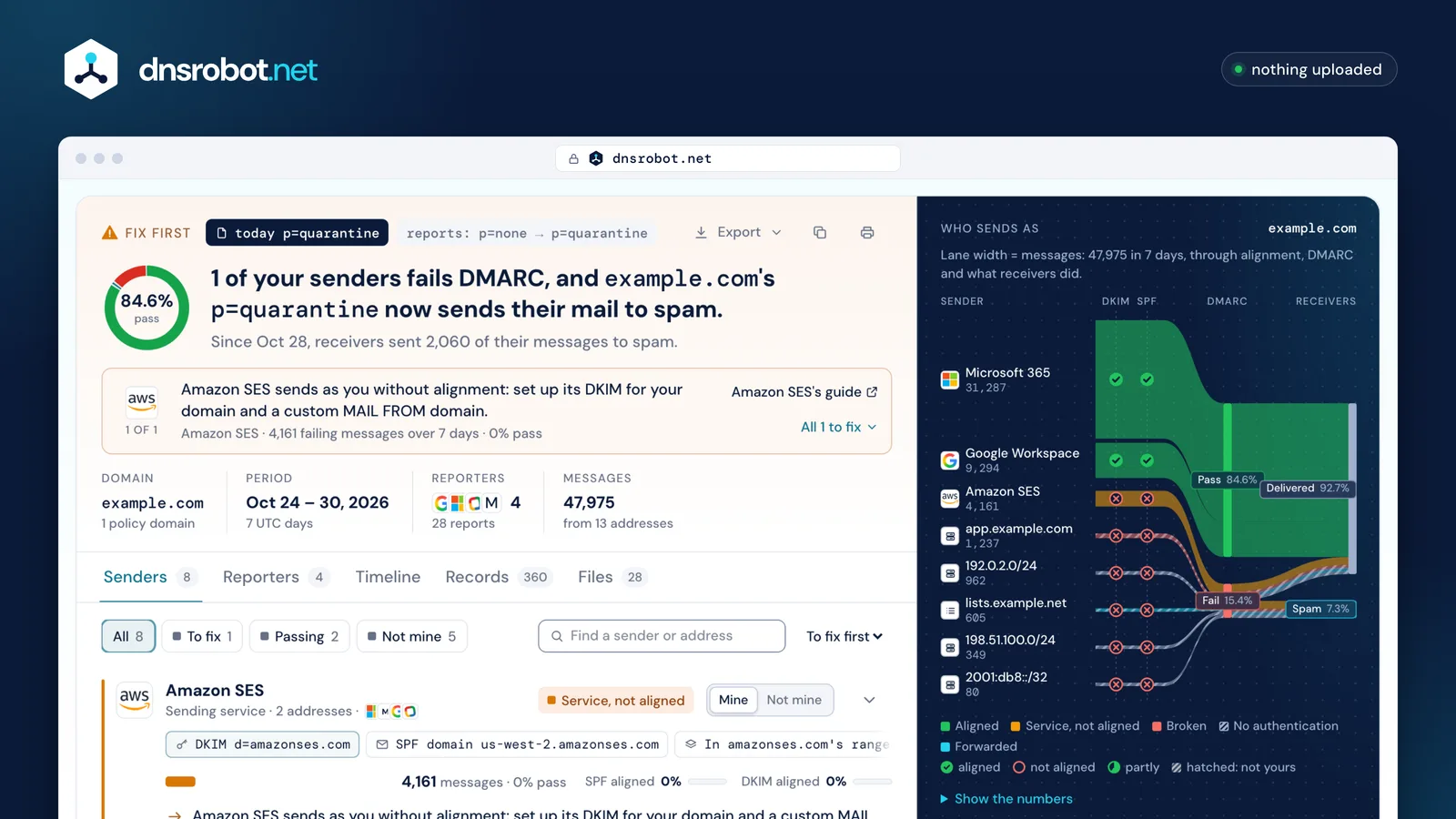The height and width of the screenshot is (819, 1456).
Task: Filter senders by Not mine 5
Action: [x=411, y=636]
